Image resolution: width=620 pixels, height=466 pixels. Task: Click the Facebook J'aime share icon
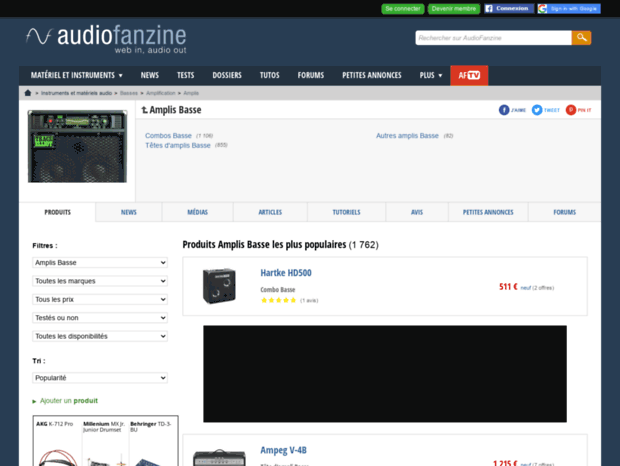pos(512,110)
